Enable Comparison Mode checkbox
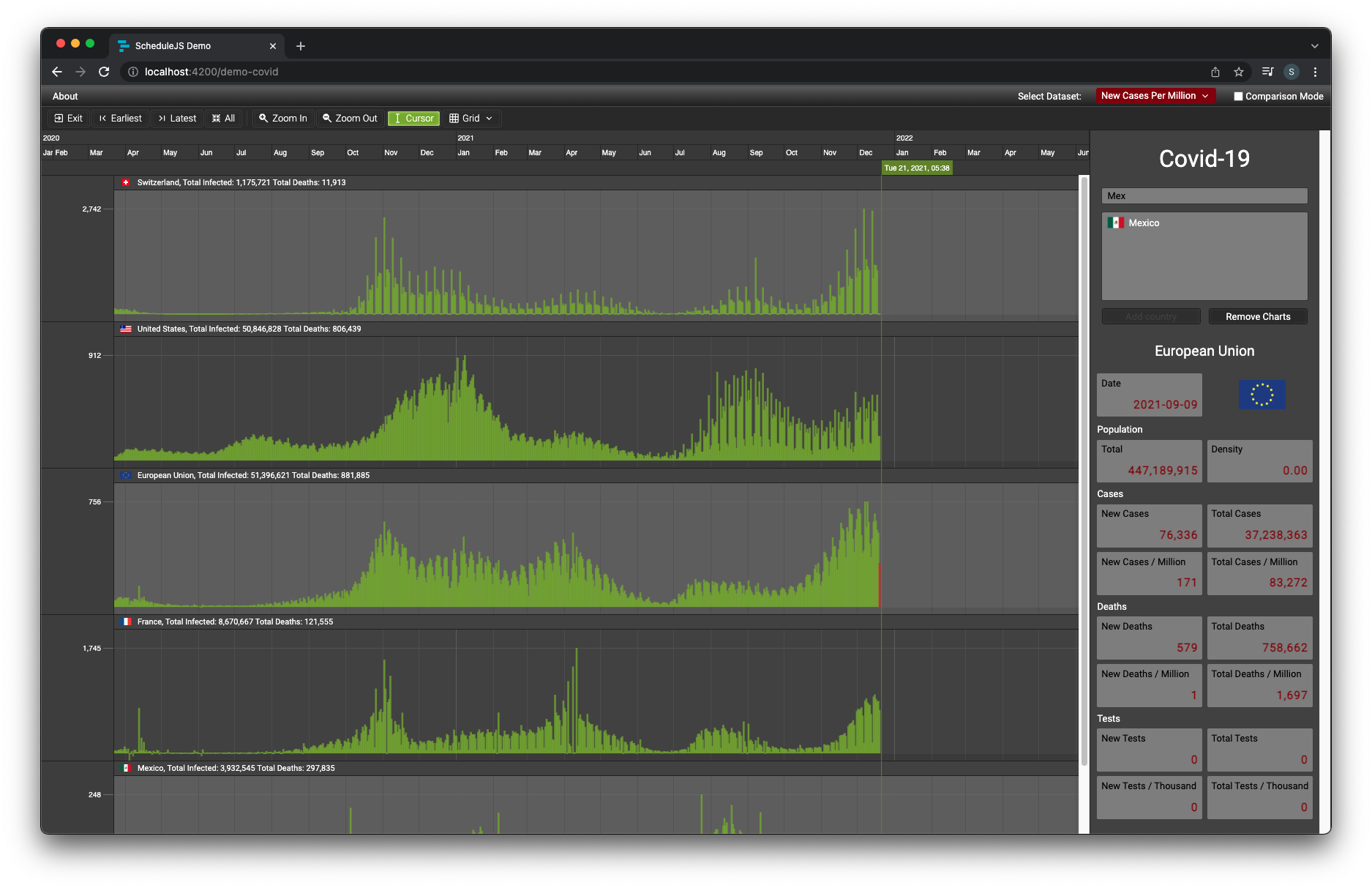1372x888 pixels. (x=1238, y=97)
